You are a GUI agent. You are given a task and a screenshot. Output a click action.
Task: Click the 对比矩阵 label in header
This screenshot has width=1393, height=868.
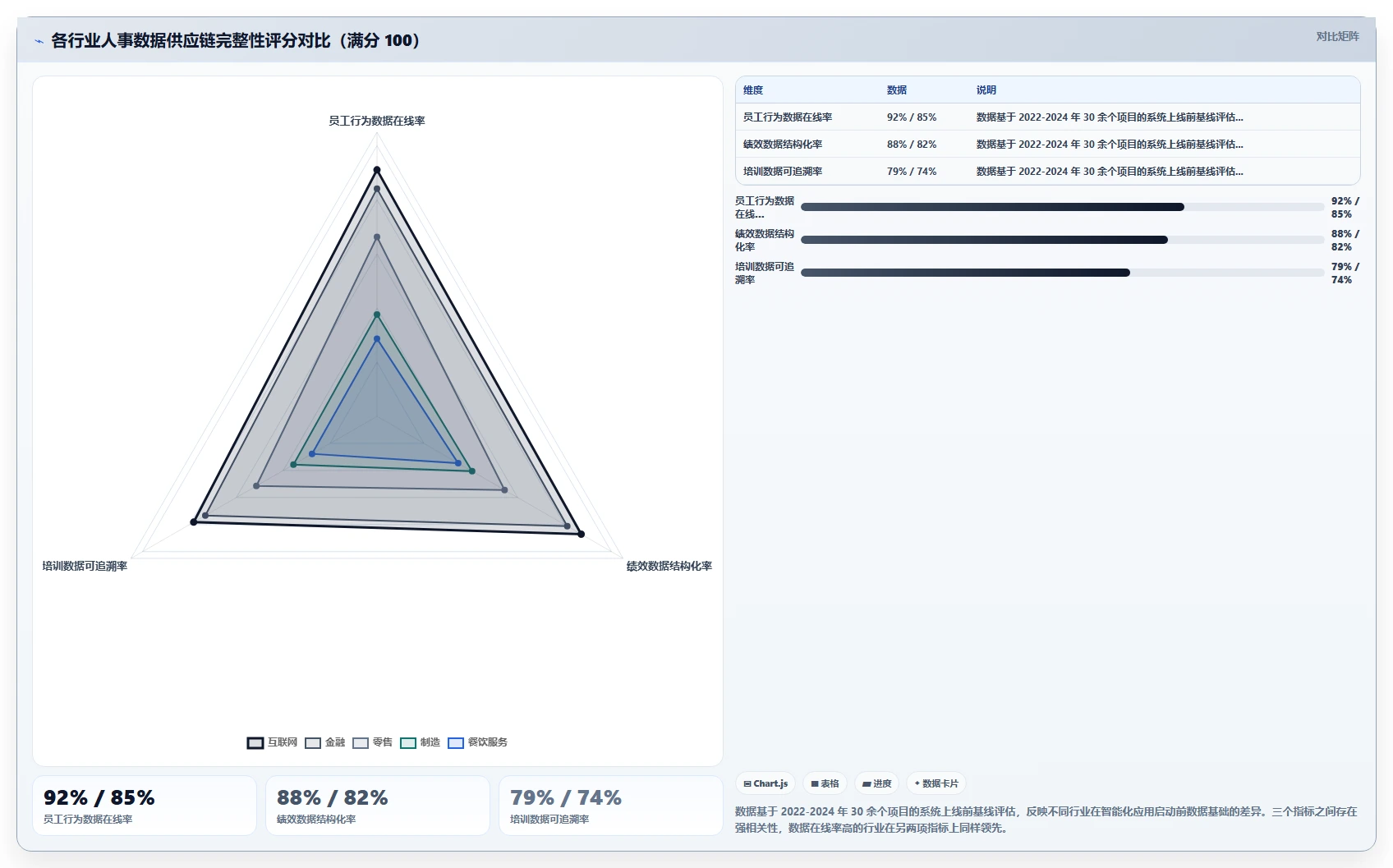[1337, 36]
